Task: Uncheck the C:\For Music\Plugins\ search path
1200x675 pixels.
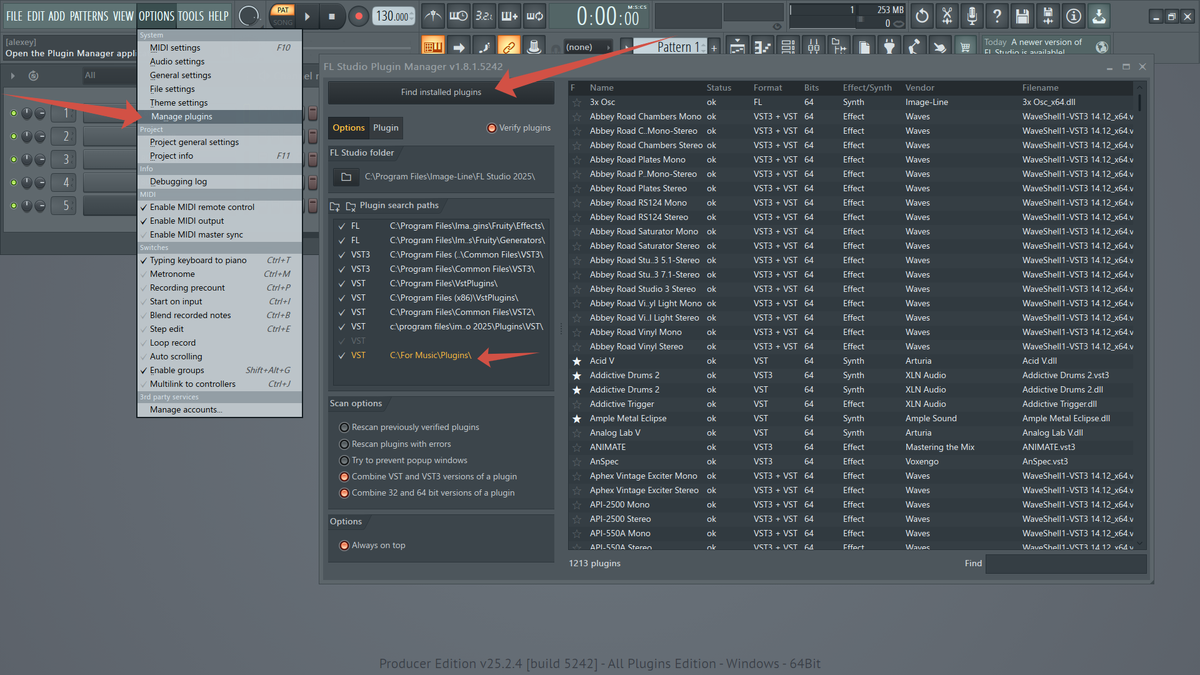Action: click(x=342, y=355)
